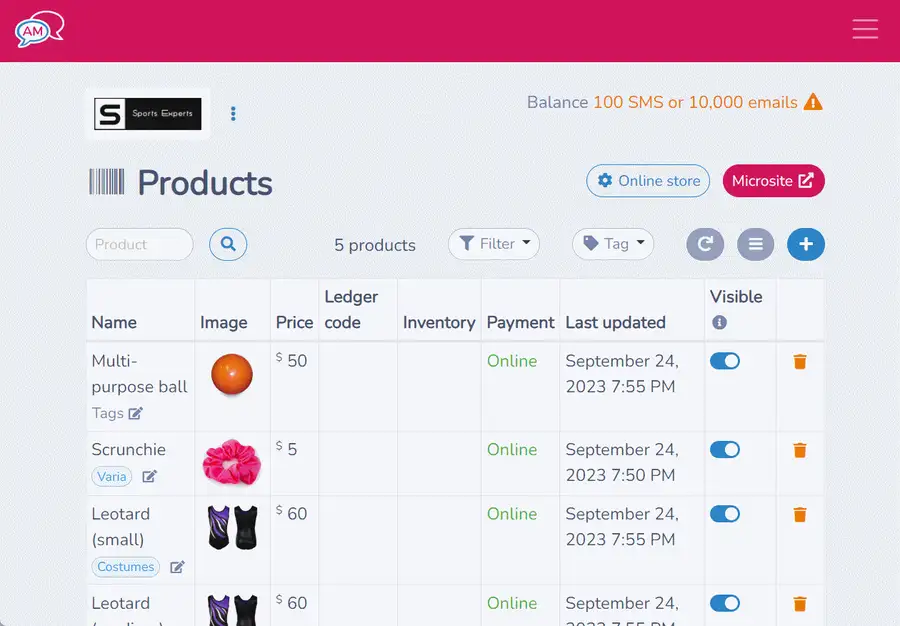The width and height of the screenshot is (900, 626).
Task: Open the pink Scrunchie image thumbnail
Action: coord(232,462)
